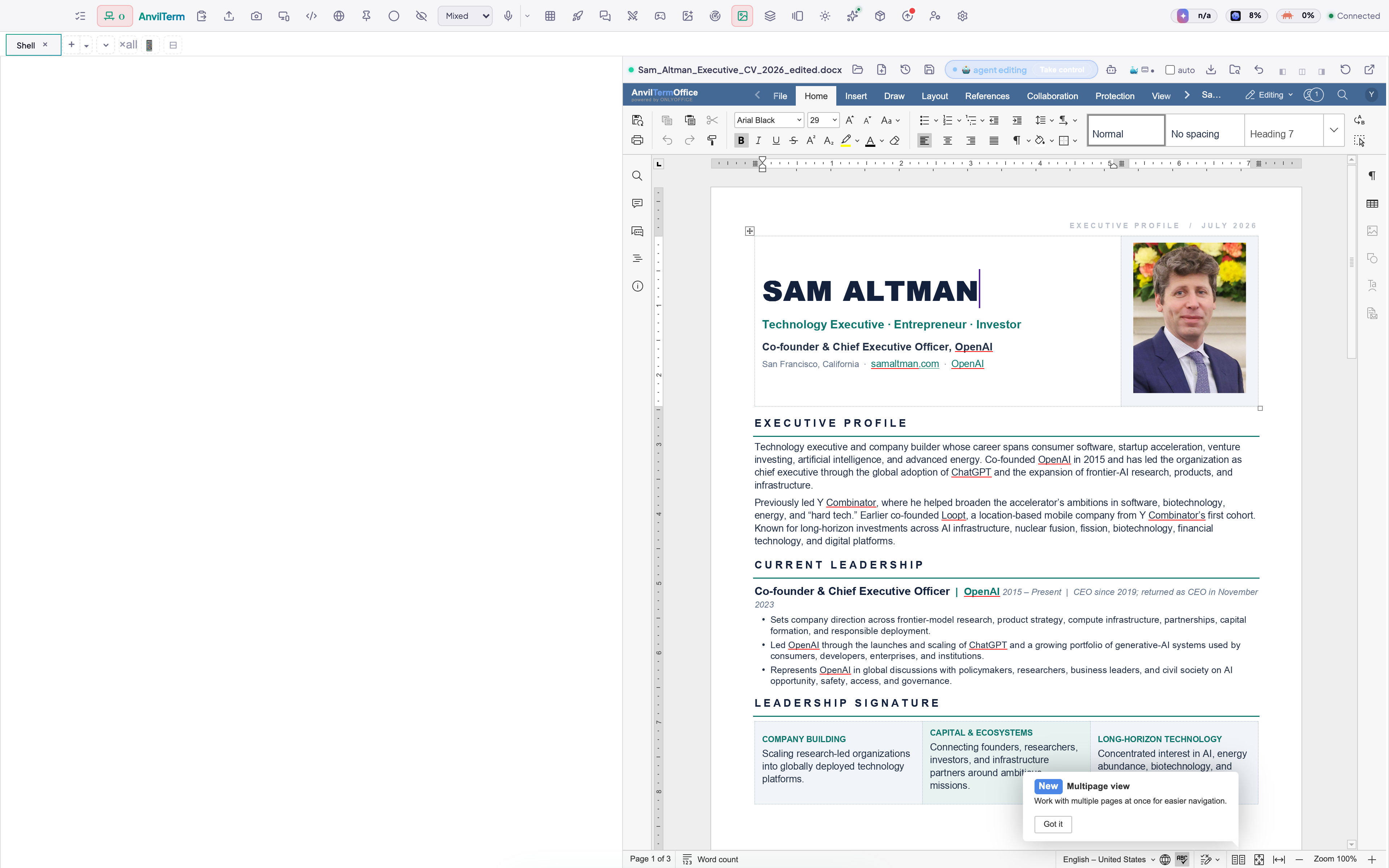The width and height of the screenshot is (1389, 868).
Task: Click the Print icon in the ribbon
Action: (637, 140)
